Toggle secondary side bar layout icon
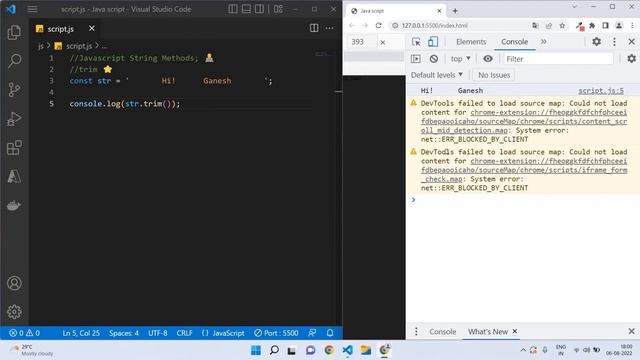Image resolution: width=640 pixels, height=360 pixels. 259,9
